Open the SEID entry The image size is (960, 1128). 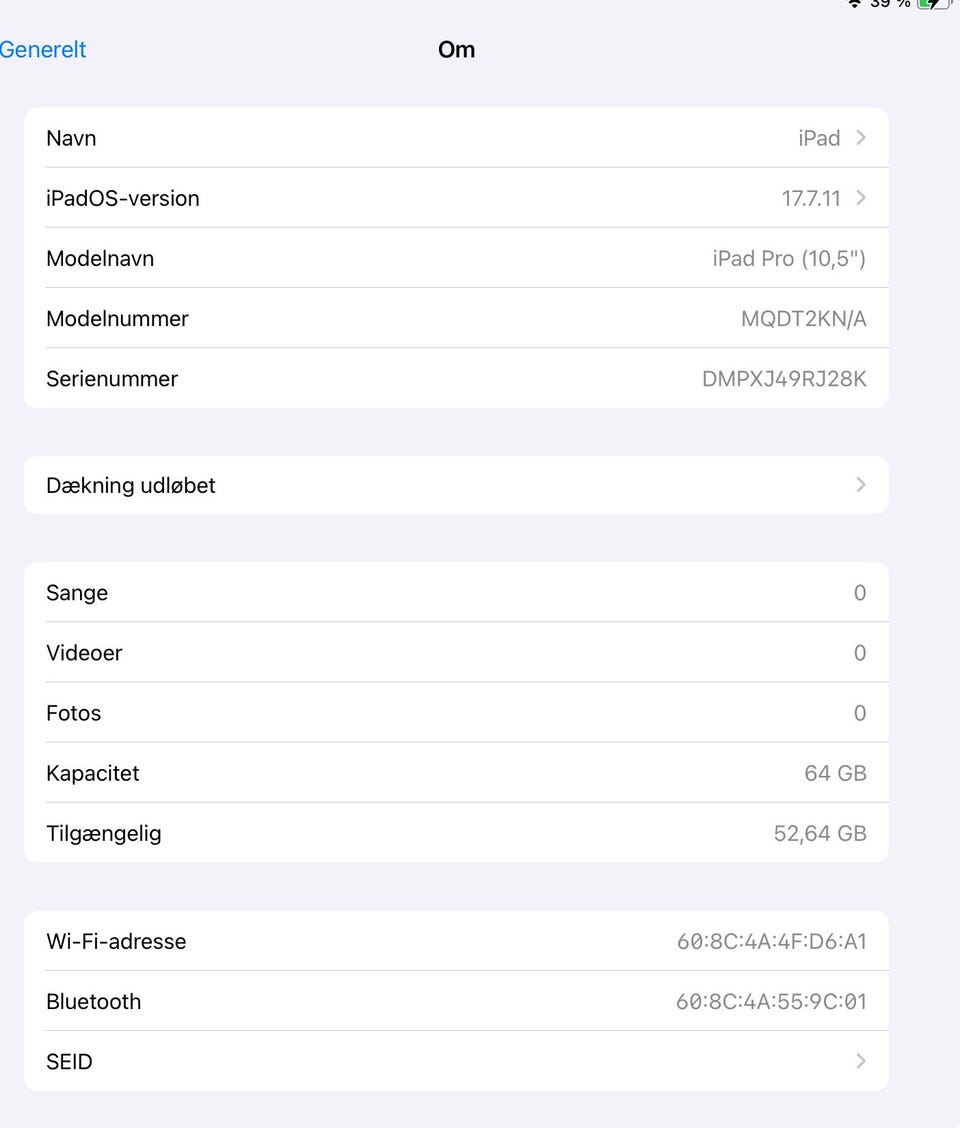(456, 1061)
